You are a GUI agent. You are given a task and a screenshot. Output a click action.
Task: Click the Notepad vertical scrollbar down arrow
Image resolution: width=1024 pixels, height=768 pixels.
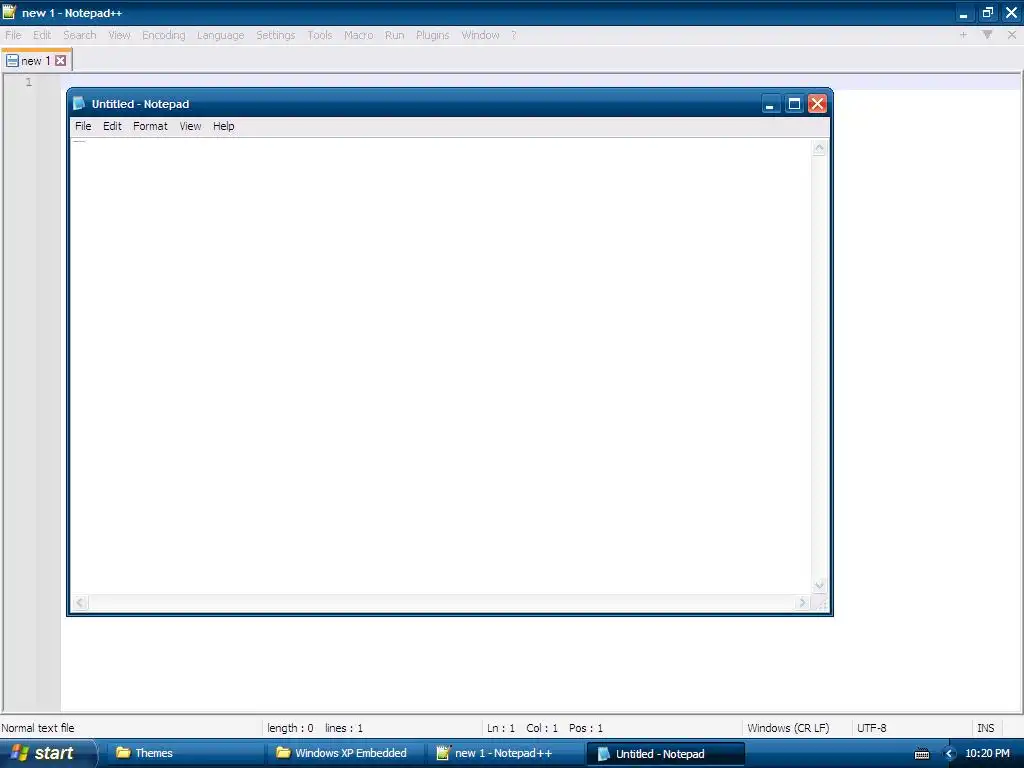819,585
